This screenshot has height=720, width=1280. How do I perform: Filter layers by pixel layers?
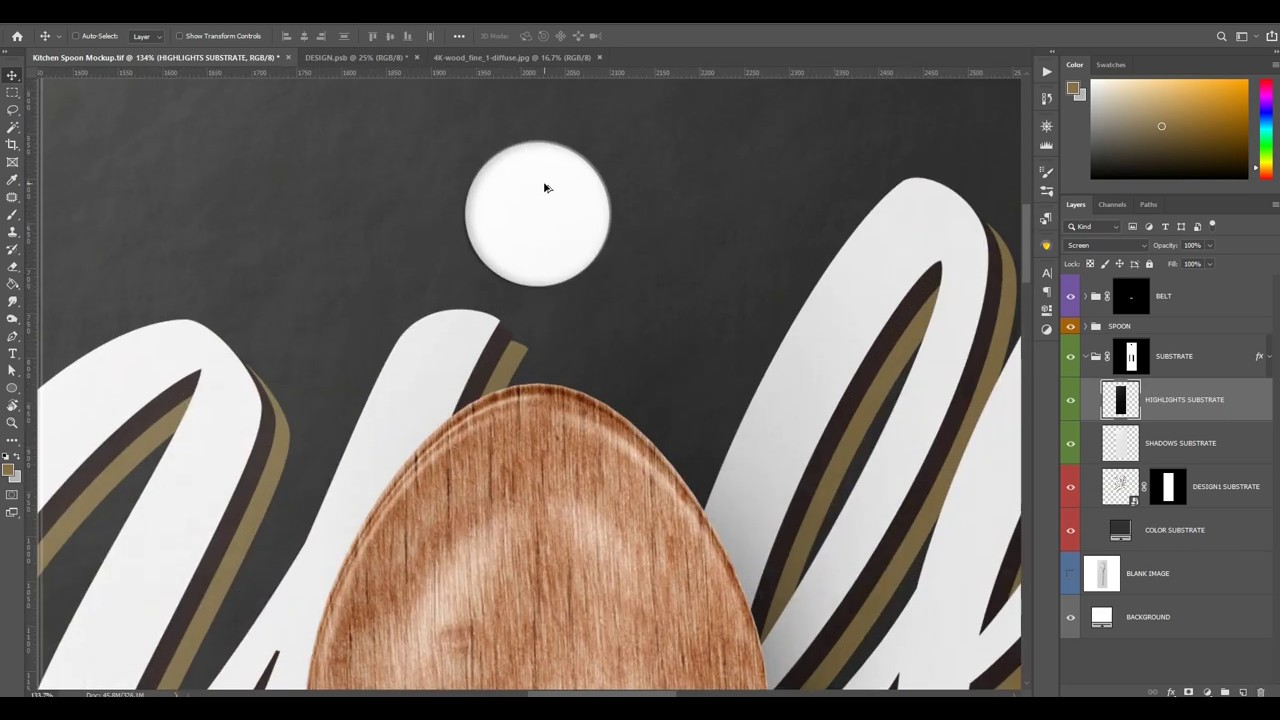click(x=1132, y=227)
